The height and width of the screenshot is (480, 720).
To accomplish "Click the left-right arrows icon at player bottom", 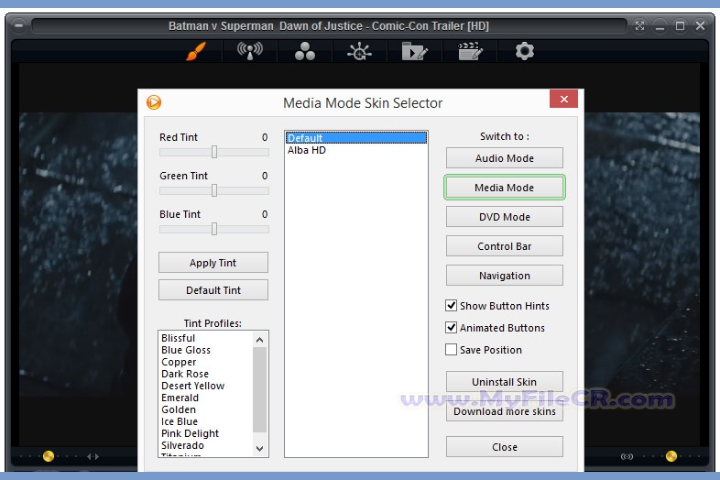I will 93,457.
